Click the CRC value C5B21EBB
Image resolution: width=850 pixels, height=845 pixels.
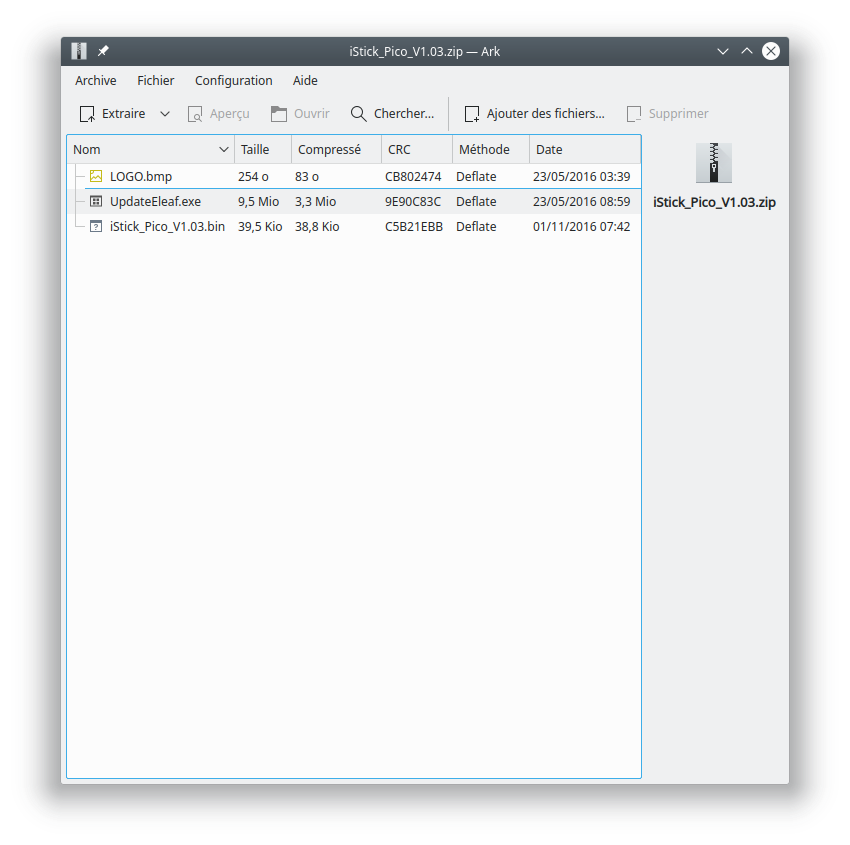414,227
